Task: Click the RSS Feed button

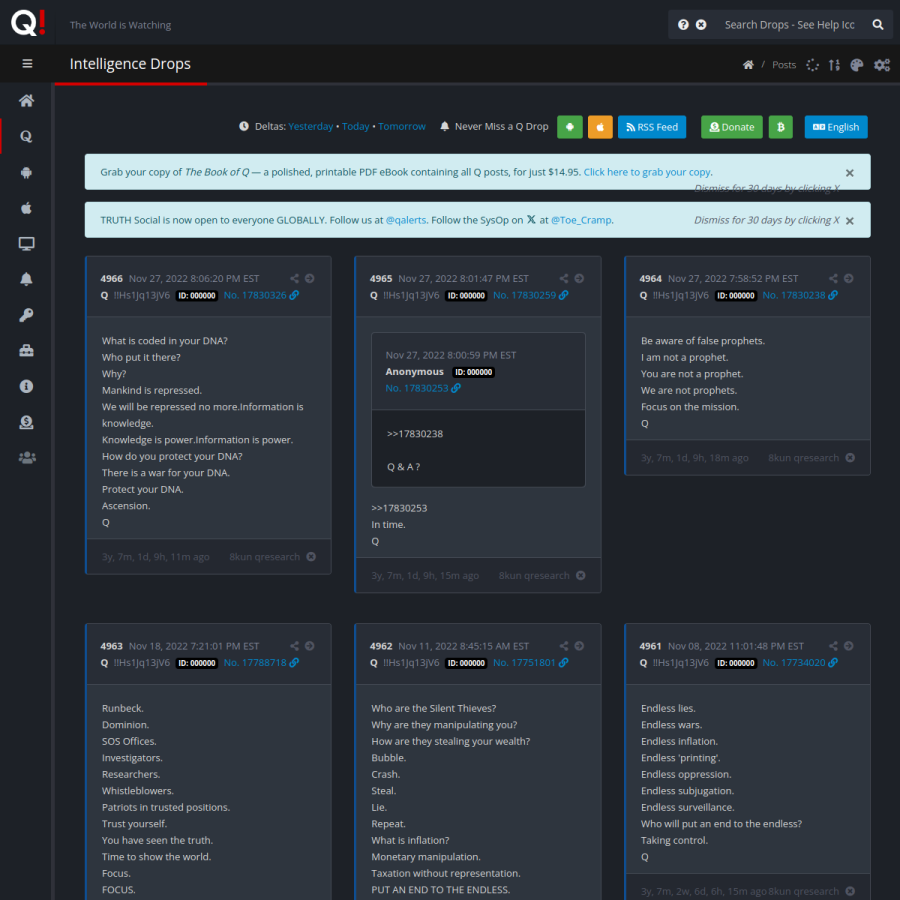Action: point(651,127)
